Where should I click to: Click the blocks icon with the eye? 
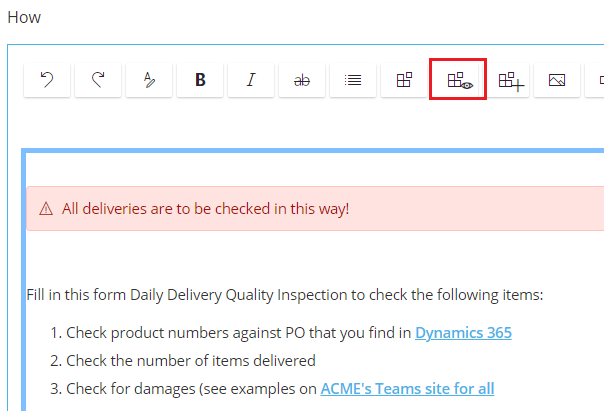click(x=458, y=80)
